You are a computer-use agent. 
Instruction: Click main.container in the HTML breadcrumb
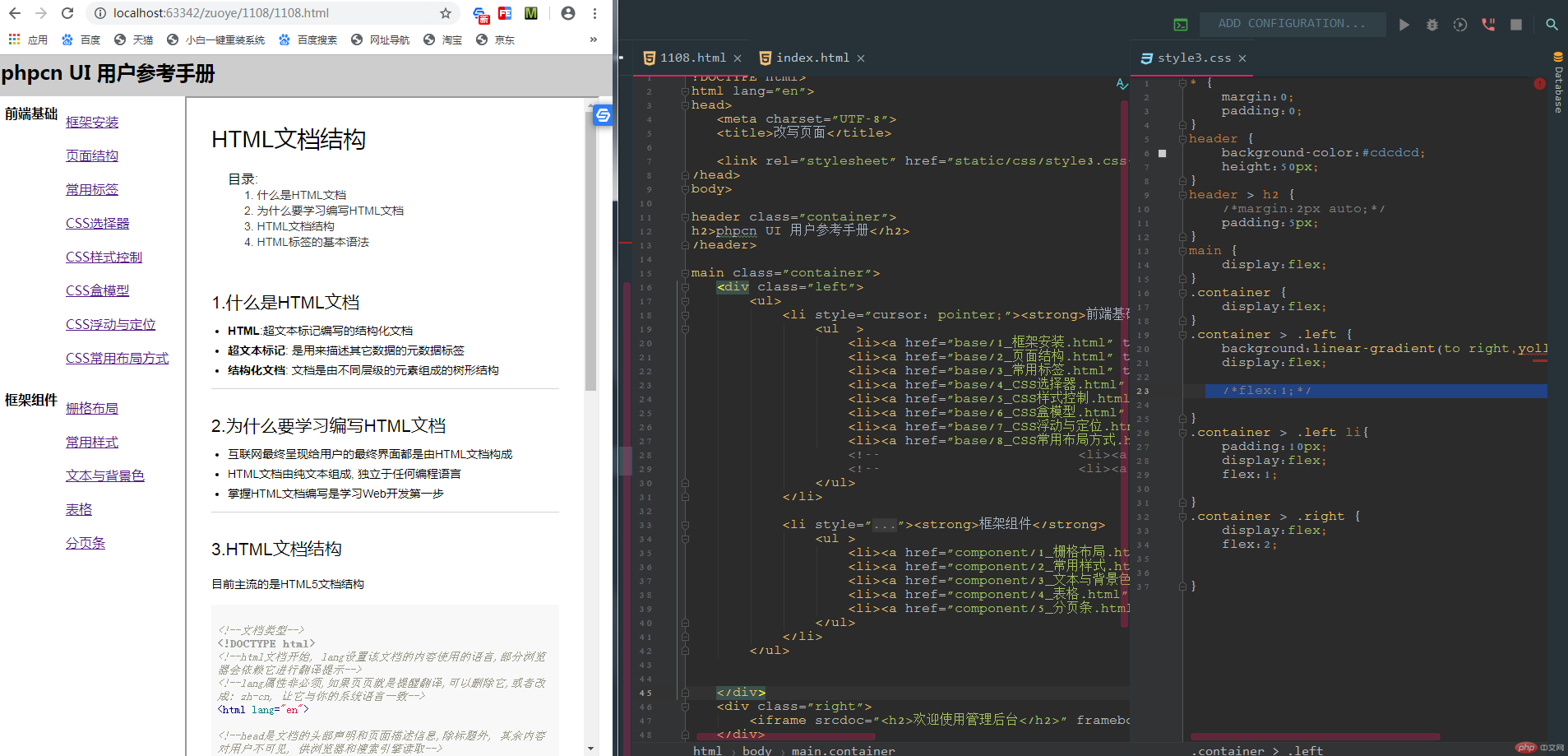[x=843, y=750]
